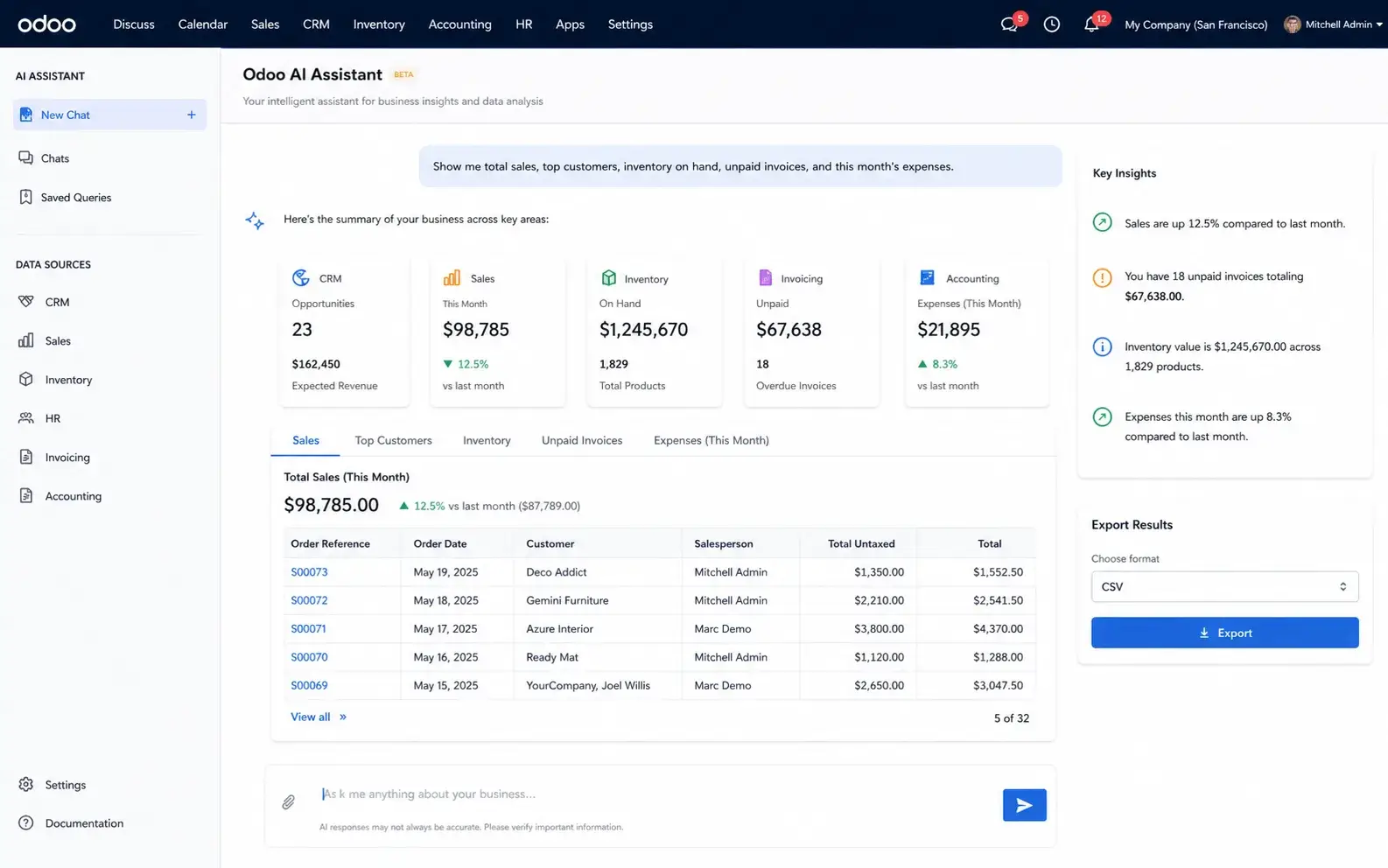This screenshot has height=868, width=1388.
Task: Click the $1,245,670 inventory value
Action: coord(643,330)
